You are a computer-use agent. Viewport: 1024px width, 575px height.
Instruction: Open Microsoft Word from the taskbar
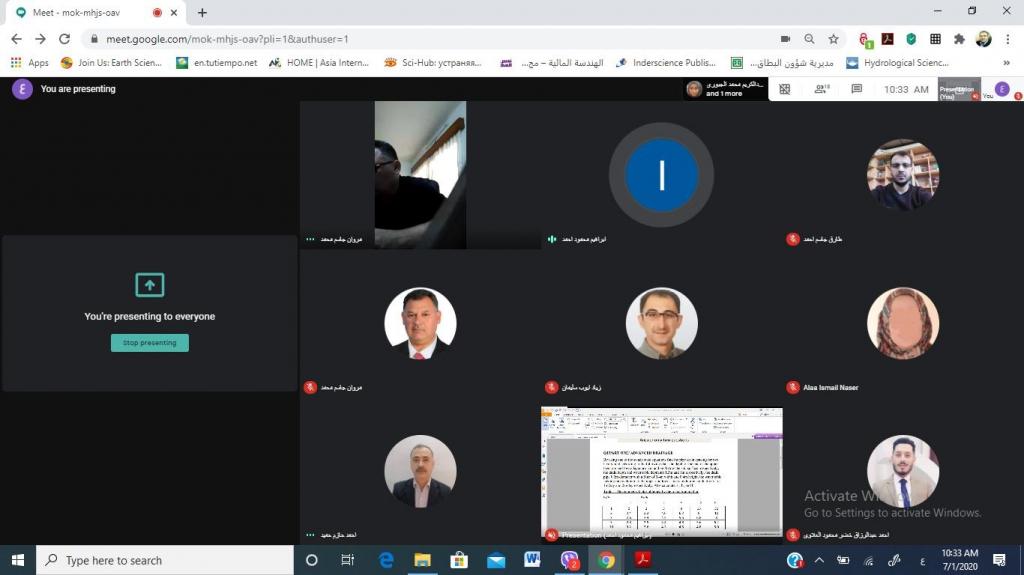pyautogui.click(x=532, y=560)
